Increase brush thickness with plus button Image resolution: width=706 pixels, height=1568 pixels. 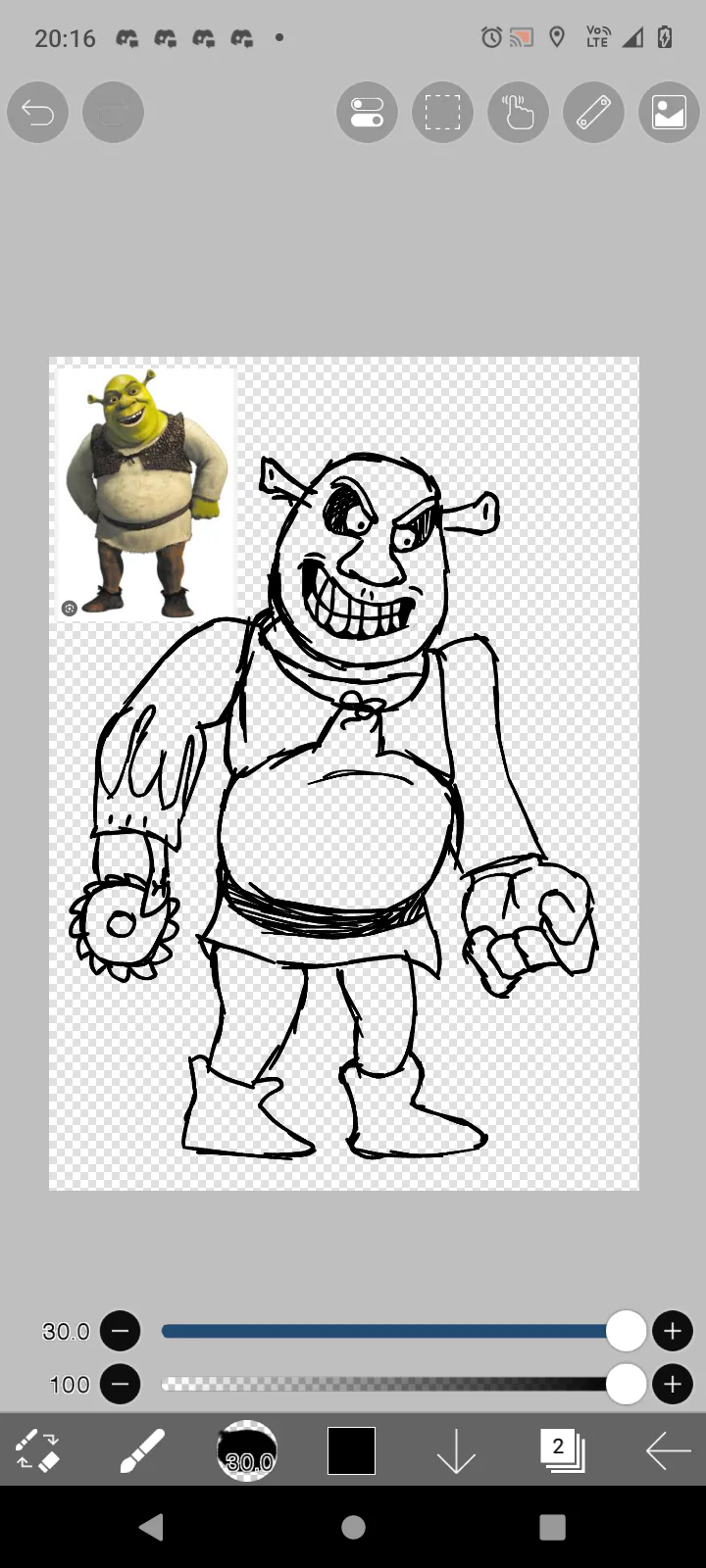[x=673, y=1331]
